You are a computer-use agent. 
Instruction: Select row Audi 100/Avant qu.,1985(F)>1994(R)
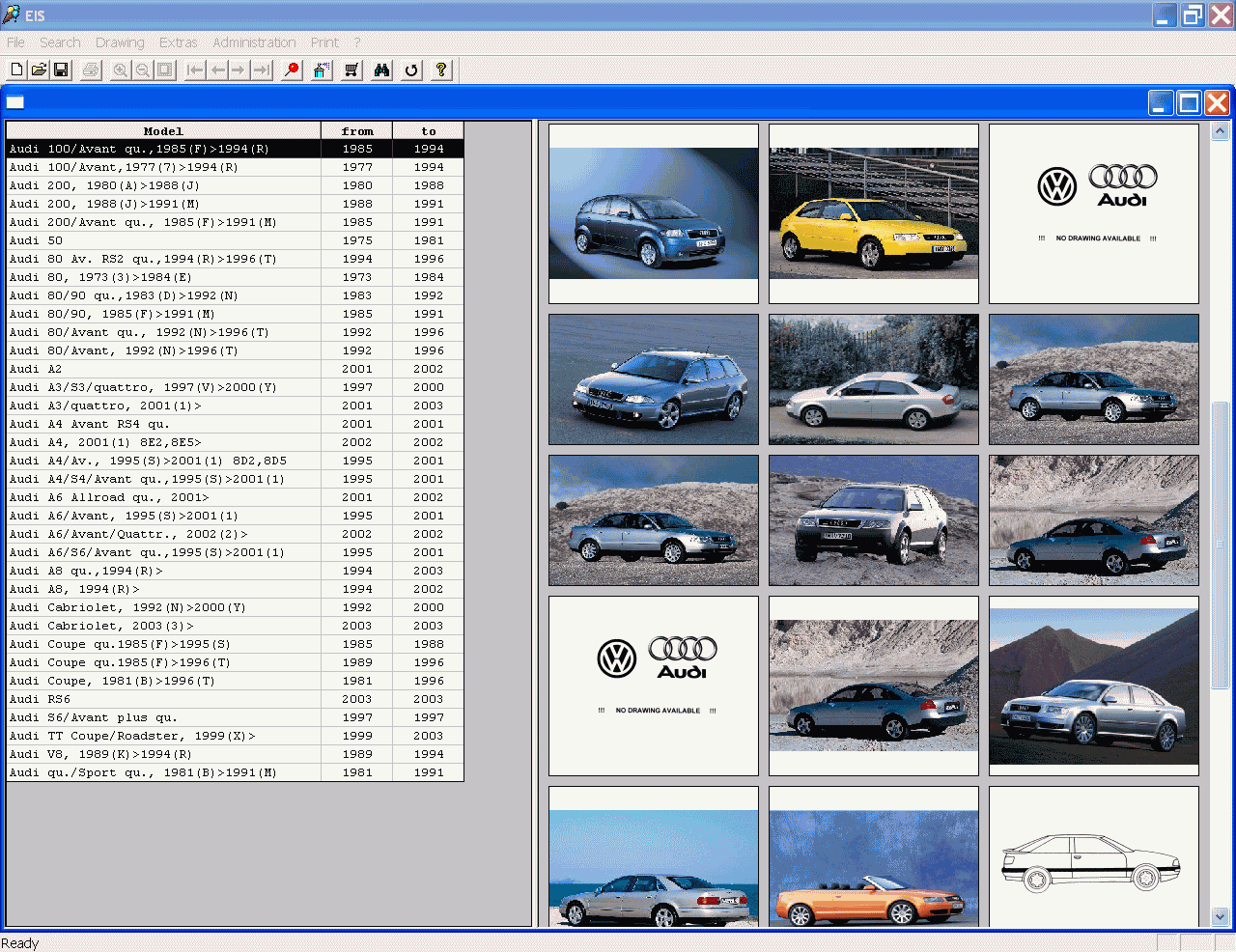(235, 149)
